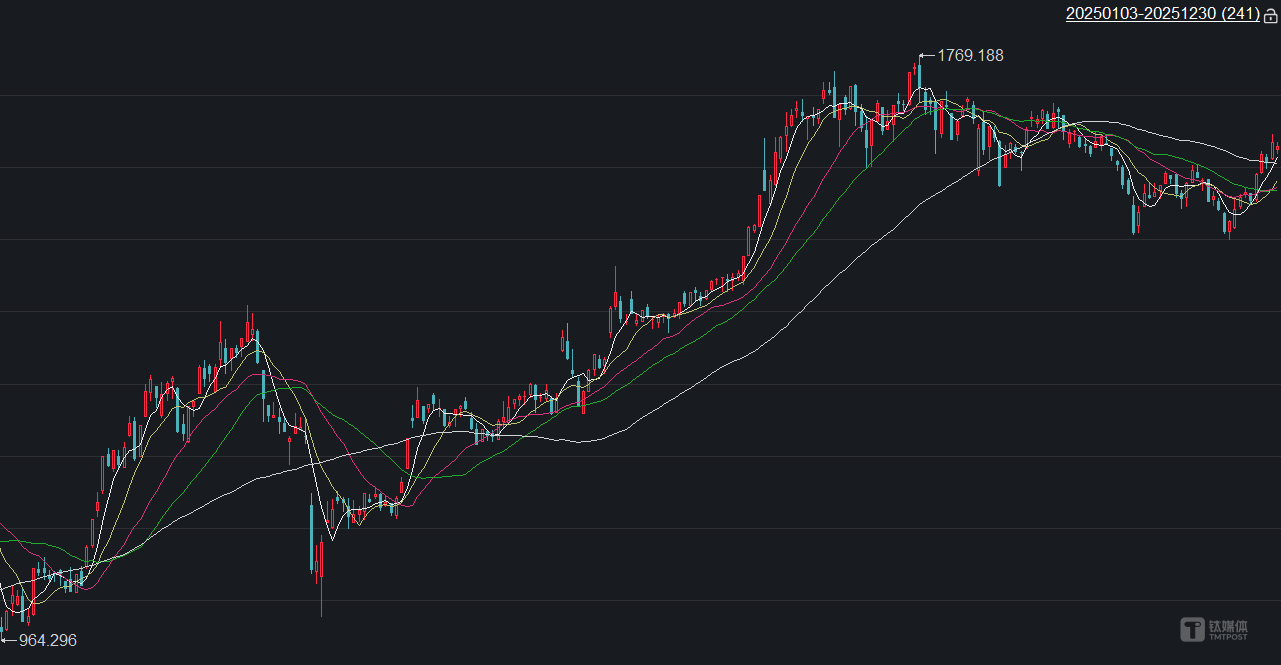
Task: Select the 964.296 lowest price label
Action: coord(48,640)
